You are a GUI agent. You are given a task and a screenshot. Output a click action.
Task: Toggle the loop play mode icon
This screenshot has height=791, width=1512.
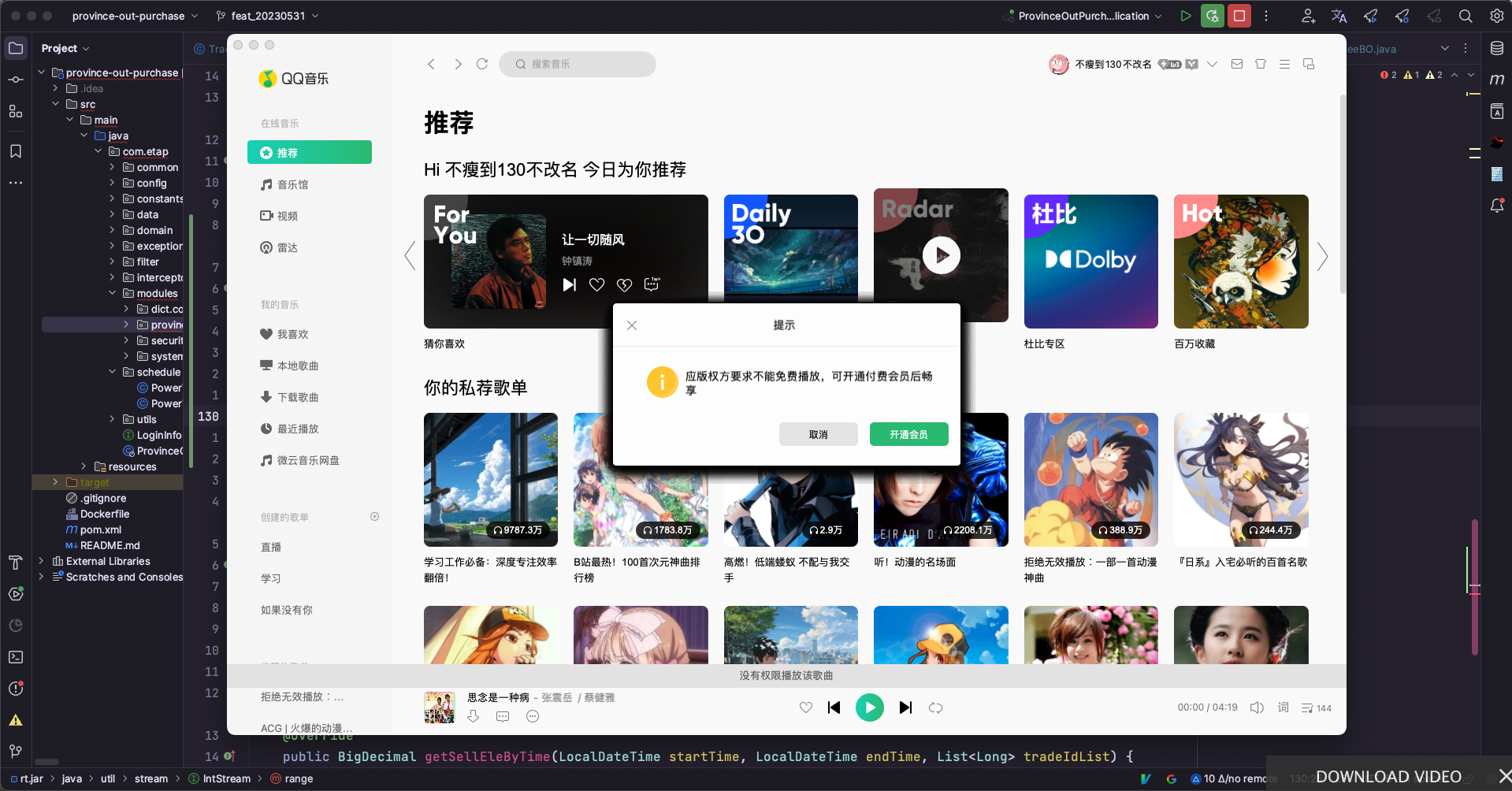[935, 707]
